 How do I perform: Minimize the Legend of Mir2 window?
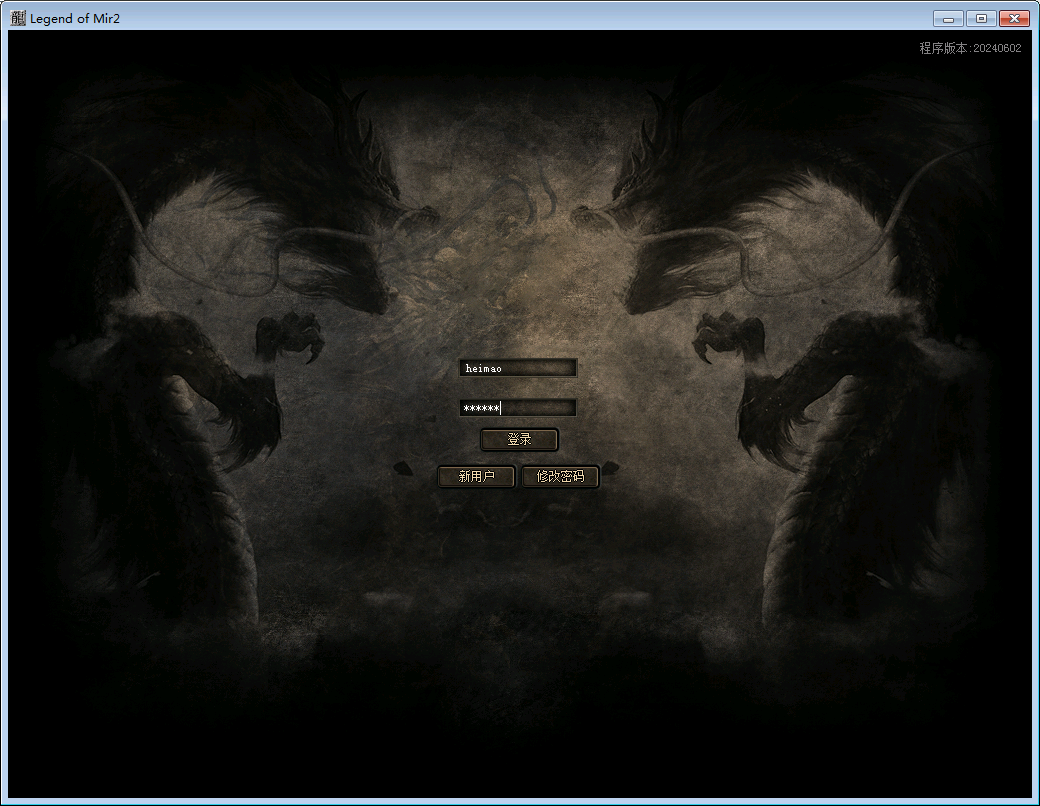(x=948, y=18)
